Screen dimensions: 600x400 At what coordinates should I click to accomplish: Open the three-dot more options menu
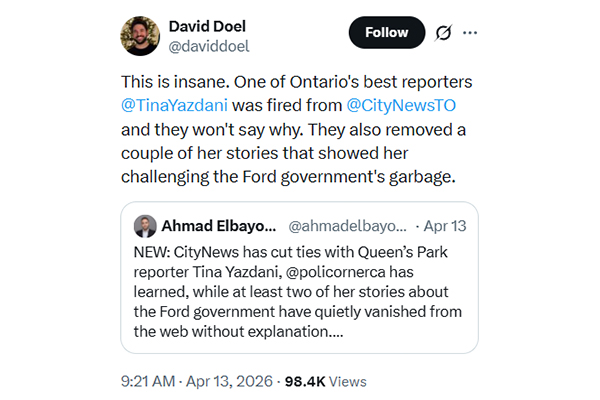(470, 33)
